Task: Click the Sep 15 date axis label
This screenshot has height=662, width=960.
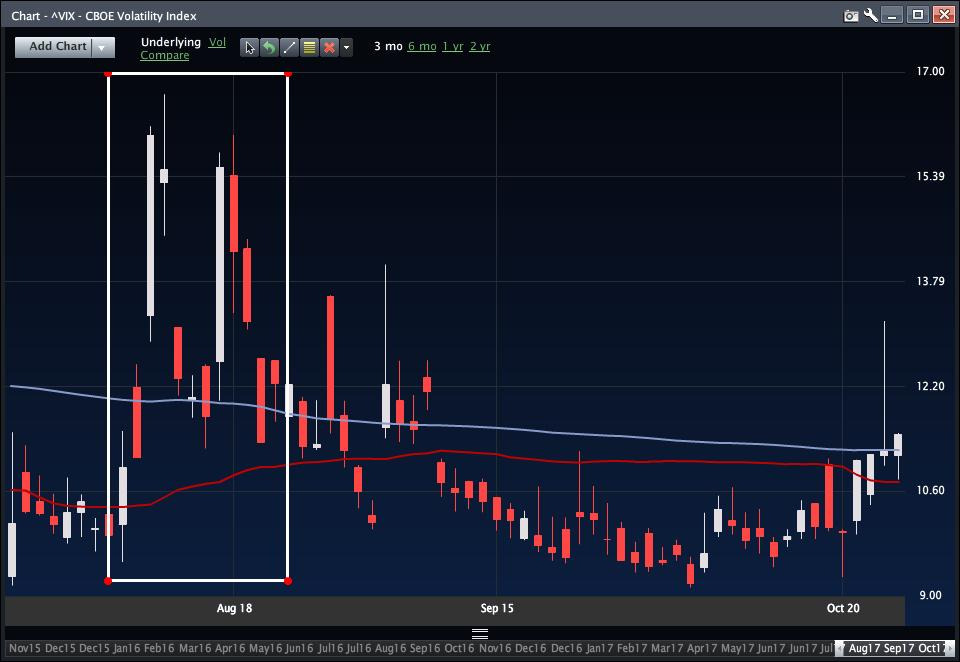Action: pyautogui.click(x=497, y=608)
